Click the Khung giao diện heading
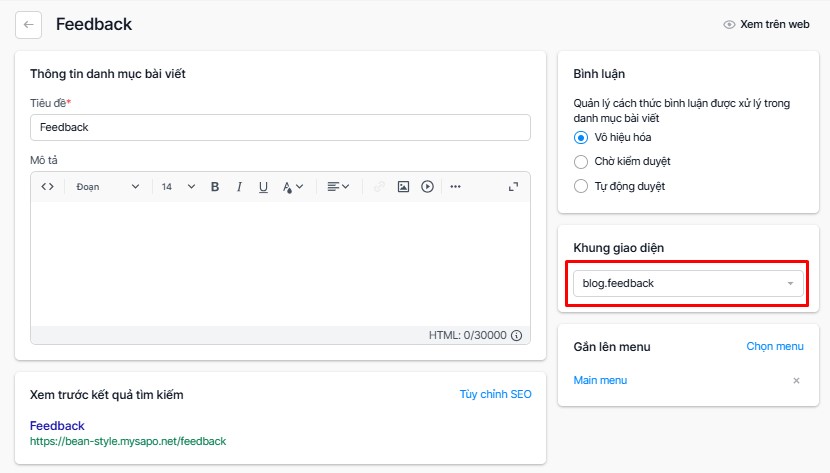Screen dimensions: 830x473 click(618, 248)
